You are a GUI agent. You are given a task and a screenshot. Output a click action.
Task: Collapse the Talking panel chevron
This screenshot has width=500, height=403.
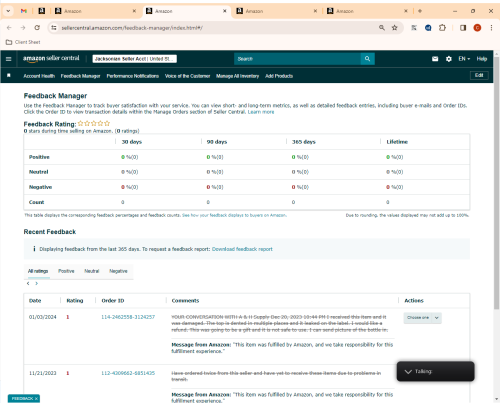click(408, 371)
